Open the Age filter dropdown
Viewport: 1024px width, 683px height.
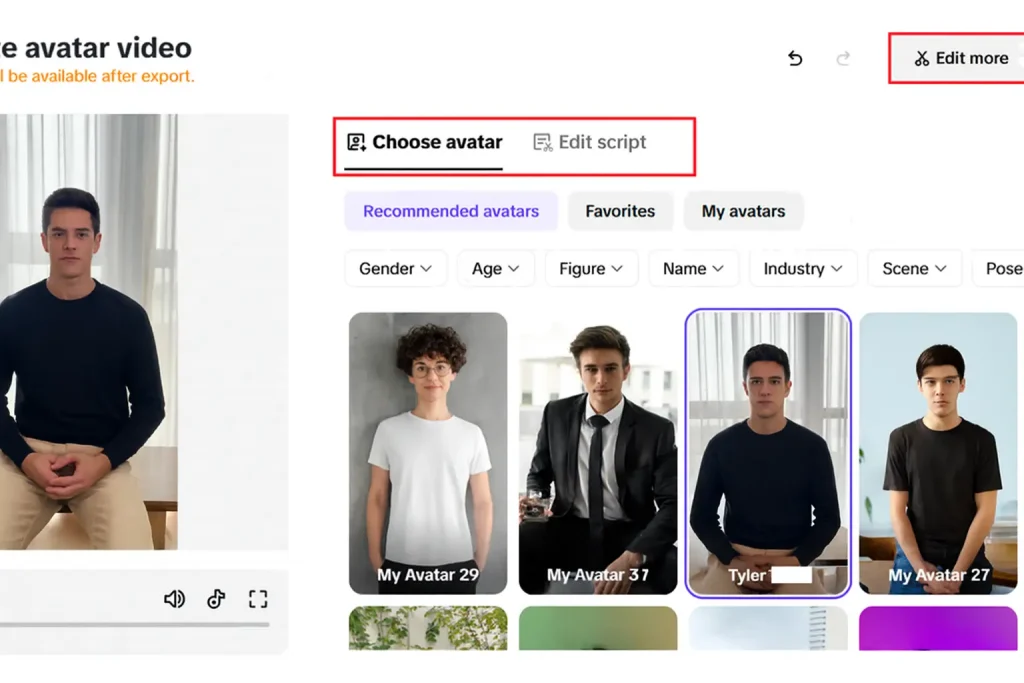tap(496, 268)
